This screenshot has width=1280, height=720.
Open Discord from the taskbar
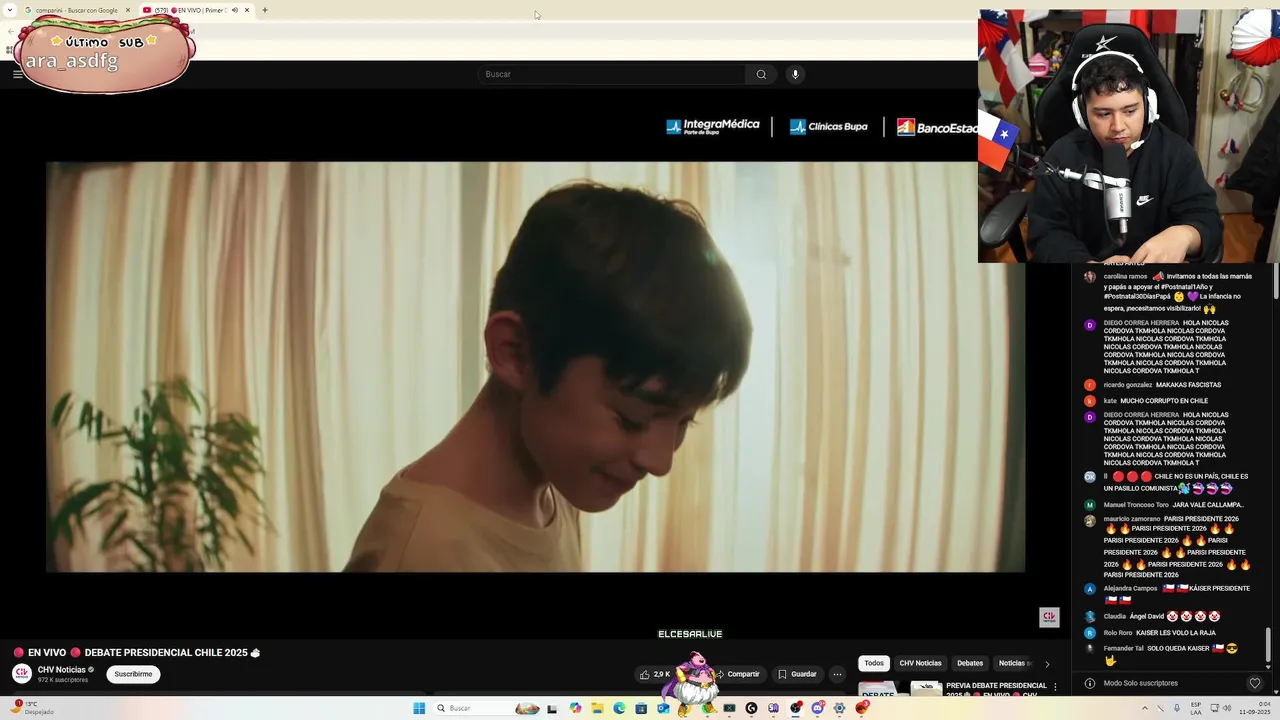[817, 708]
